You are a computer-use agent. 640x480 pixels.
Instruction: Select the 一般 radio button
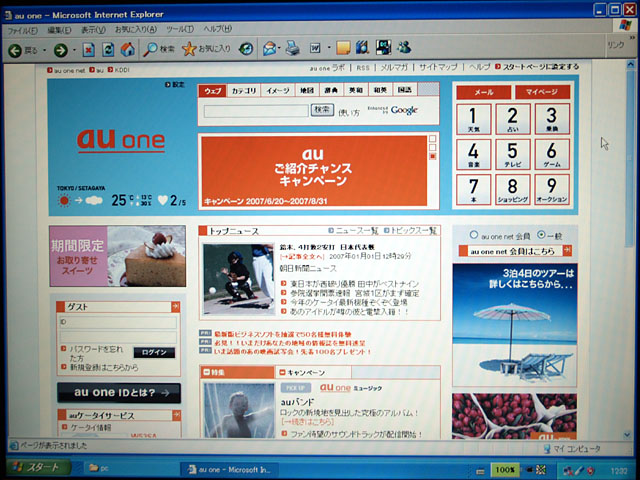(541, 234)
